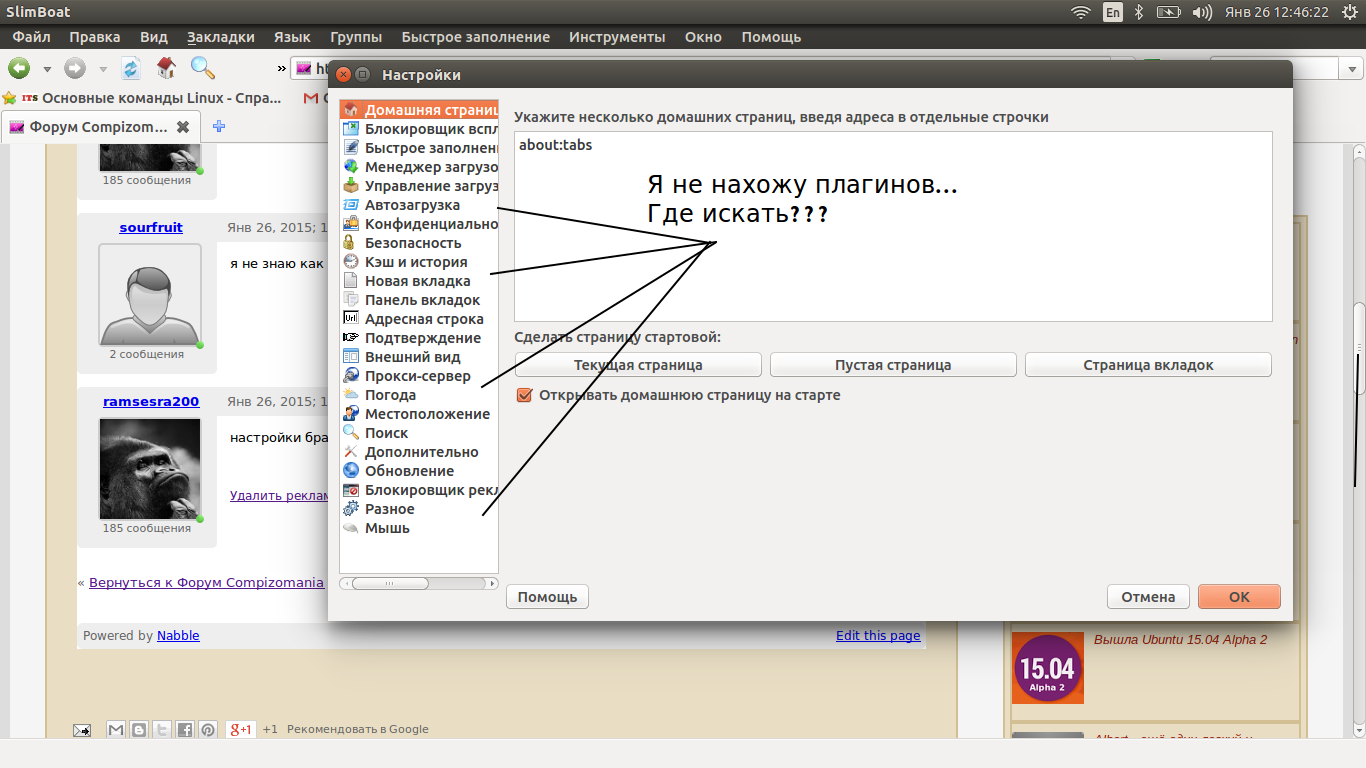Open the Инструменты menu

click(616, 37)
